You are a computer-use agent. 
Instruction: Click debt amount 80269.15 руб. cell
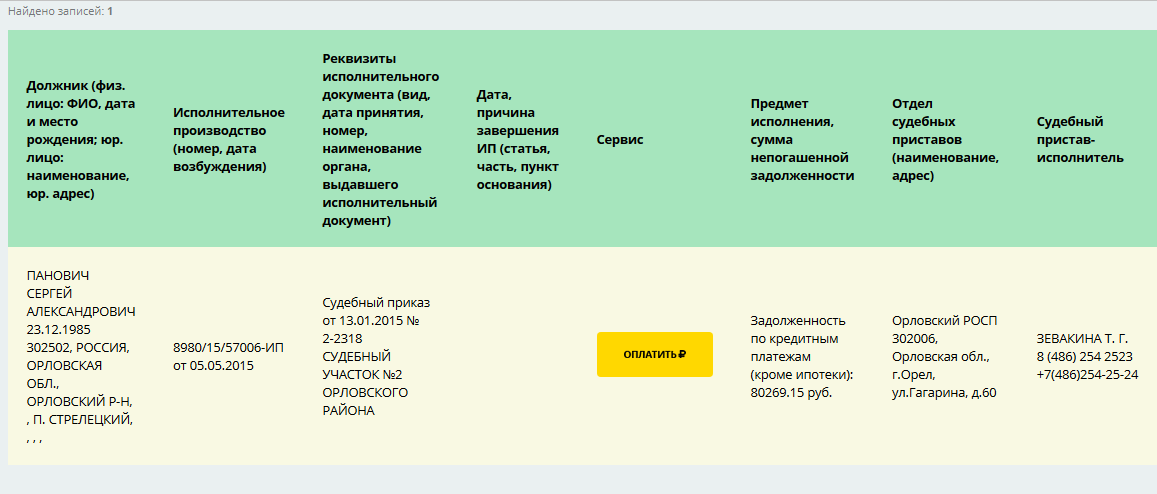tap(801, 357)
